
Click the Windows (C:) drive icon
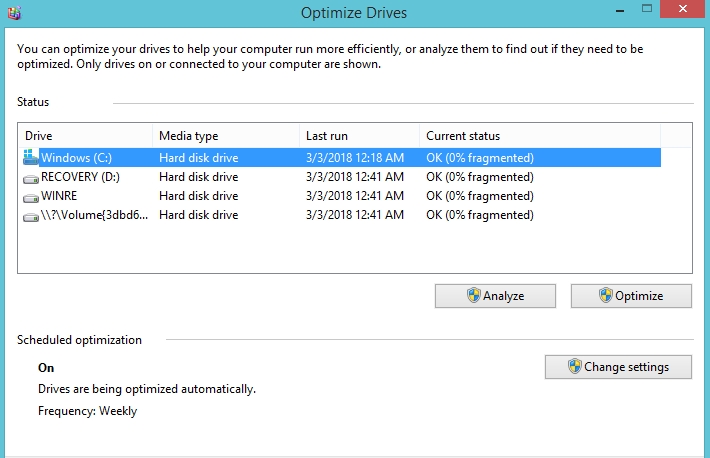(x=31, y=158)
